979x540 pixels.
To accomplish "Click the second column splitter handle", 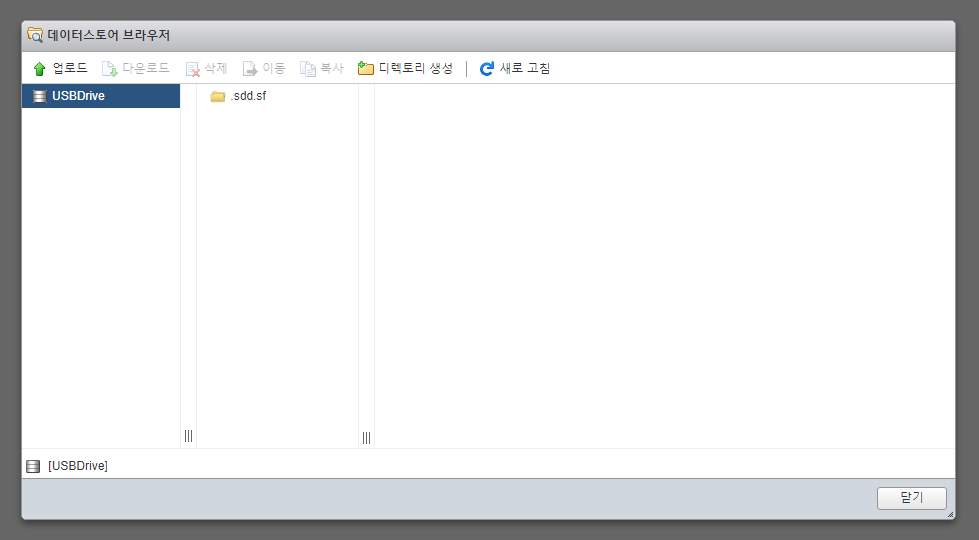I will coord(367,438).
